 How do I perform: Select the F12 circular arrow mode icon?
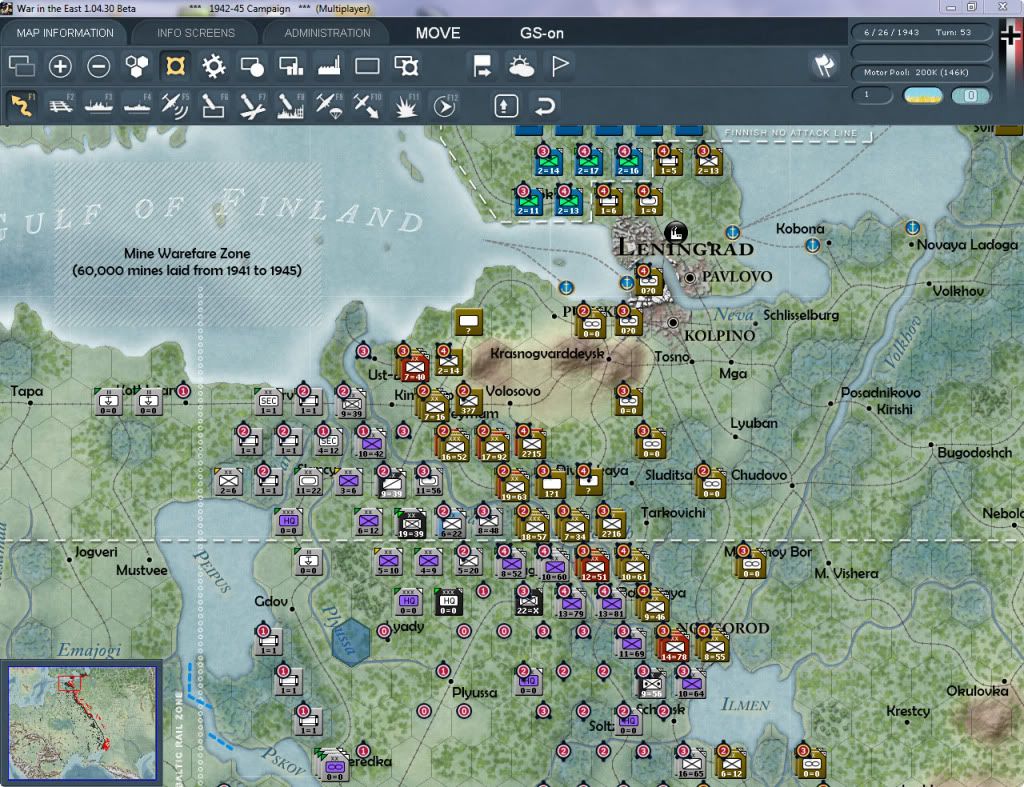(x=445, y=105)
